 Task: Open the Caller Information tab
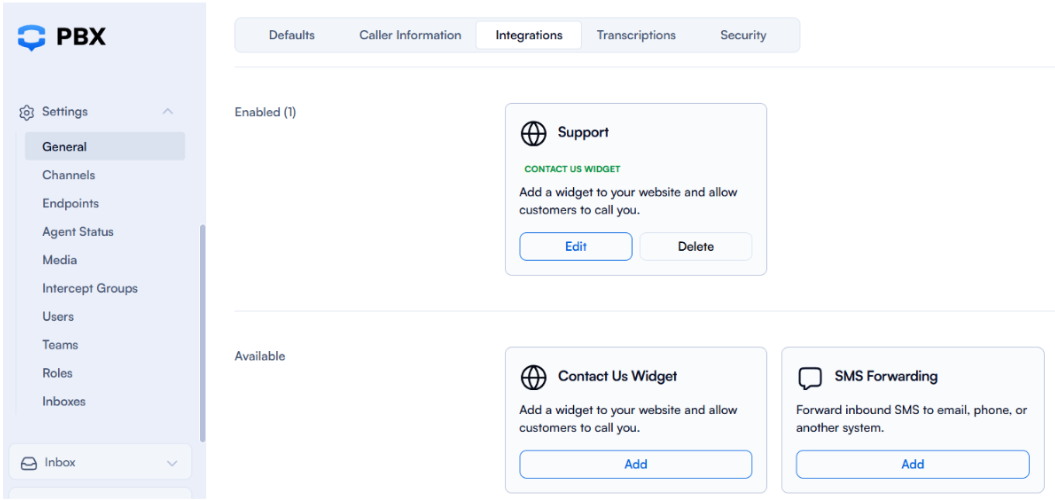pos(410,35)
